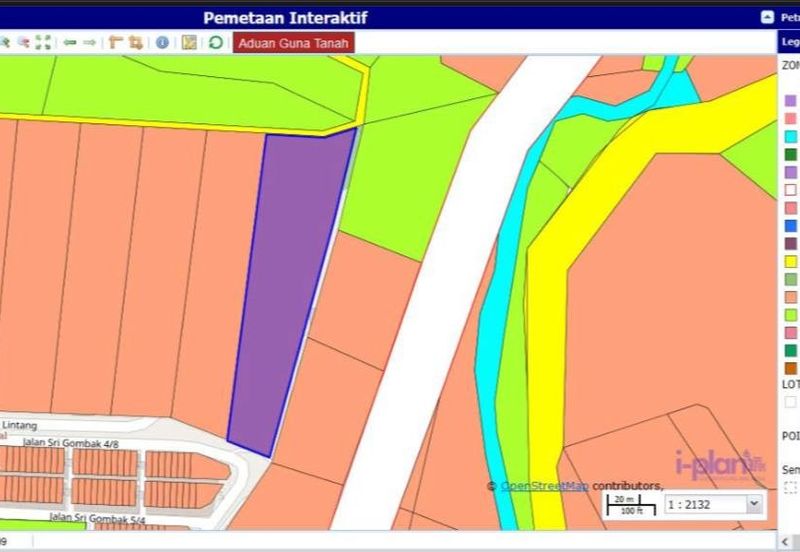
Task: Activate the blue info identify tool
Action: click(x=162, y=42)
